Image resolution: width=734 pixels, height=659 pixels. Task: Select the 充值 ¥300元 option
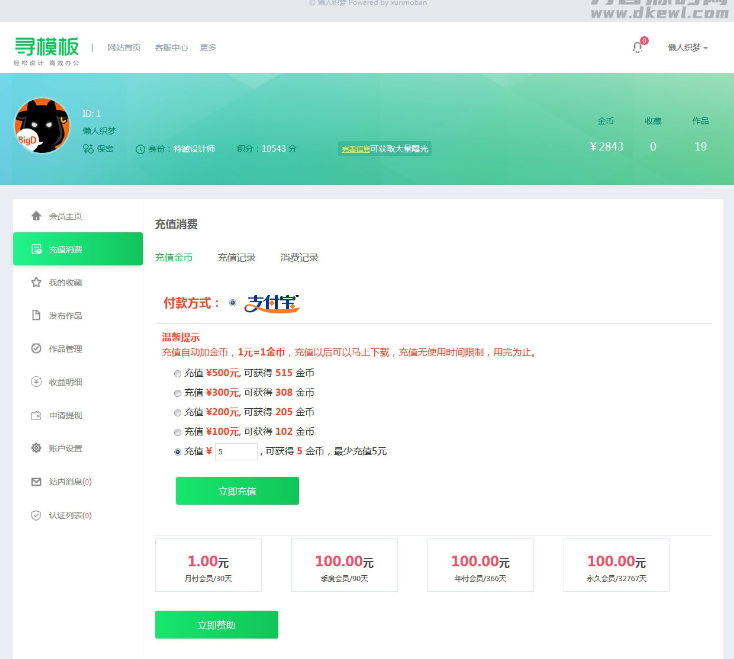pyautogui.click(x=177, y=393)
